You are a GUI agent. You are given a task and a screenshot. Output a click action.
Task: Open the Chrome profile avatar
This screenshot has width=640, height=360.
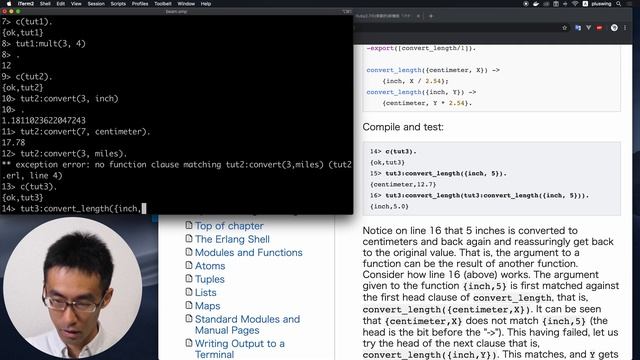pos(614,28)
